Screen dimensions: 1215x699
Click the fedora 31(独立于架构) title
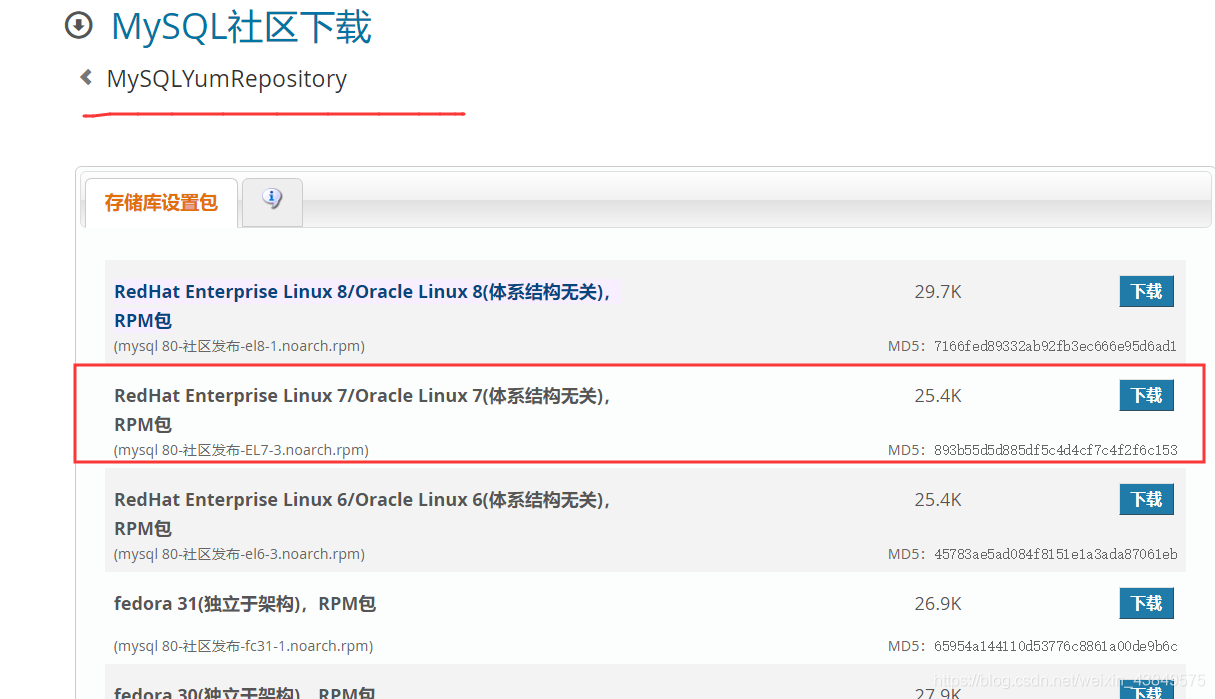(245, 604)
